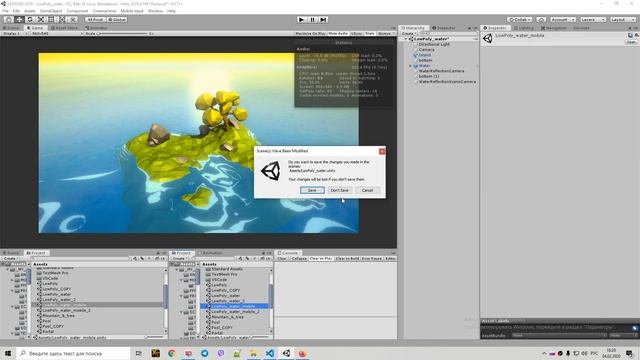Viewport: 640px width, 360px height.
Task: Click the Play button
Action: [x=301, y=19]
